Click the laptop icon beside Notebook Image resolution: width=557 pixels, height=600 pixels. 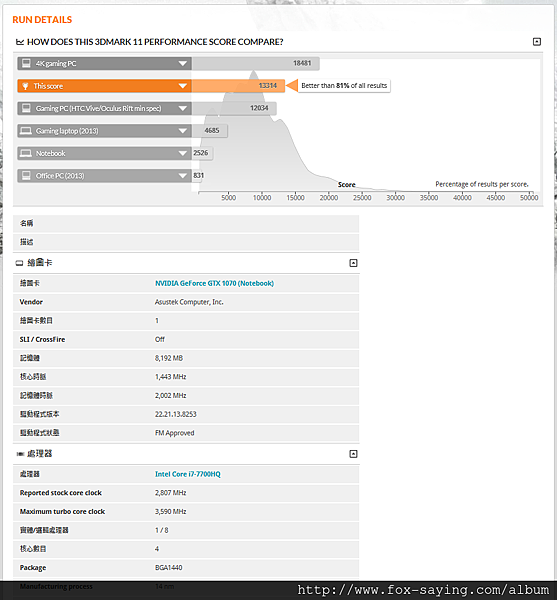point(26,153)
